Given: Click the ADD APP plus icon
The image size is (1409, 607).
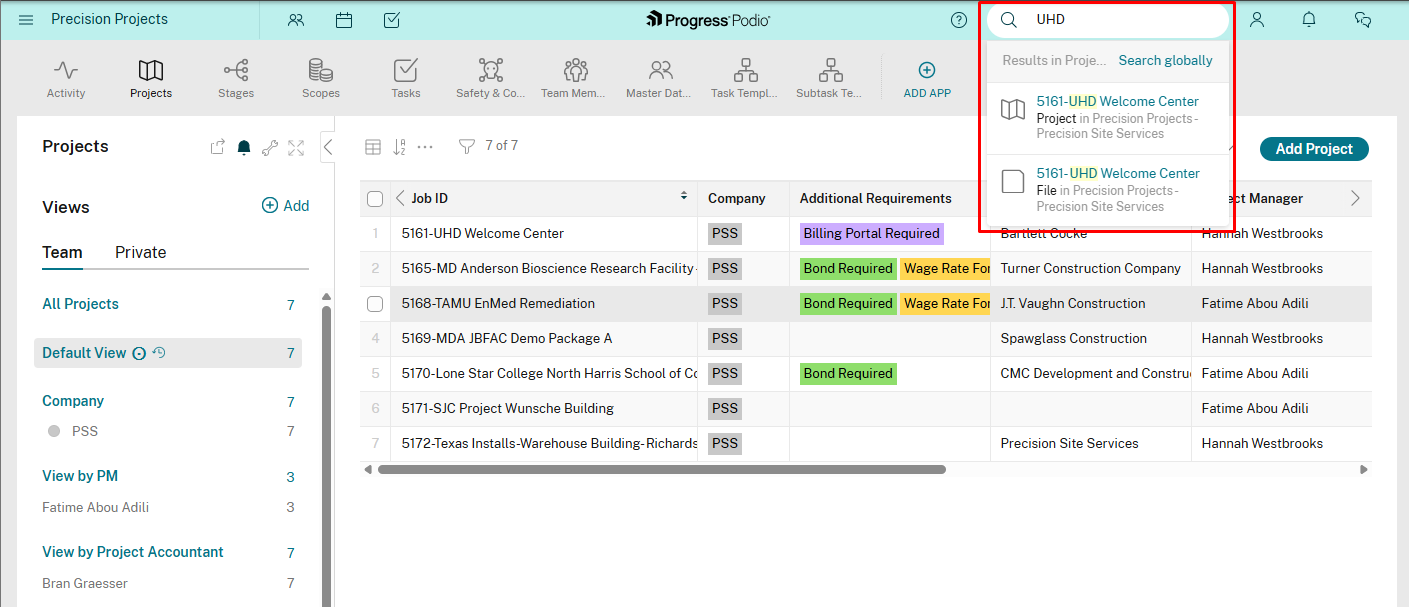Looking at the screenshot, I should tap(926, 70).
